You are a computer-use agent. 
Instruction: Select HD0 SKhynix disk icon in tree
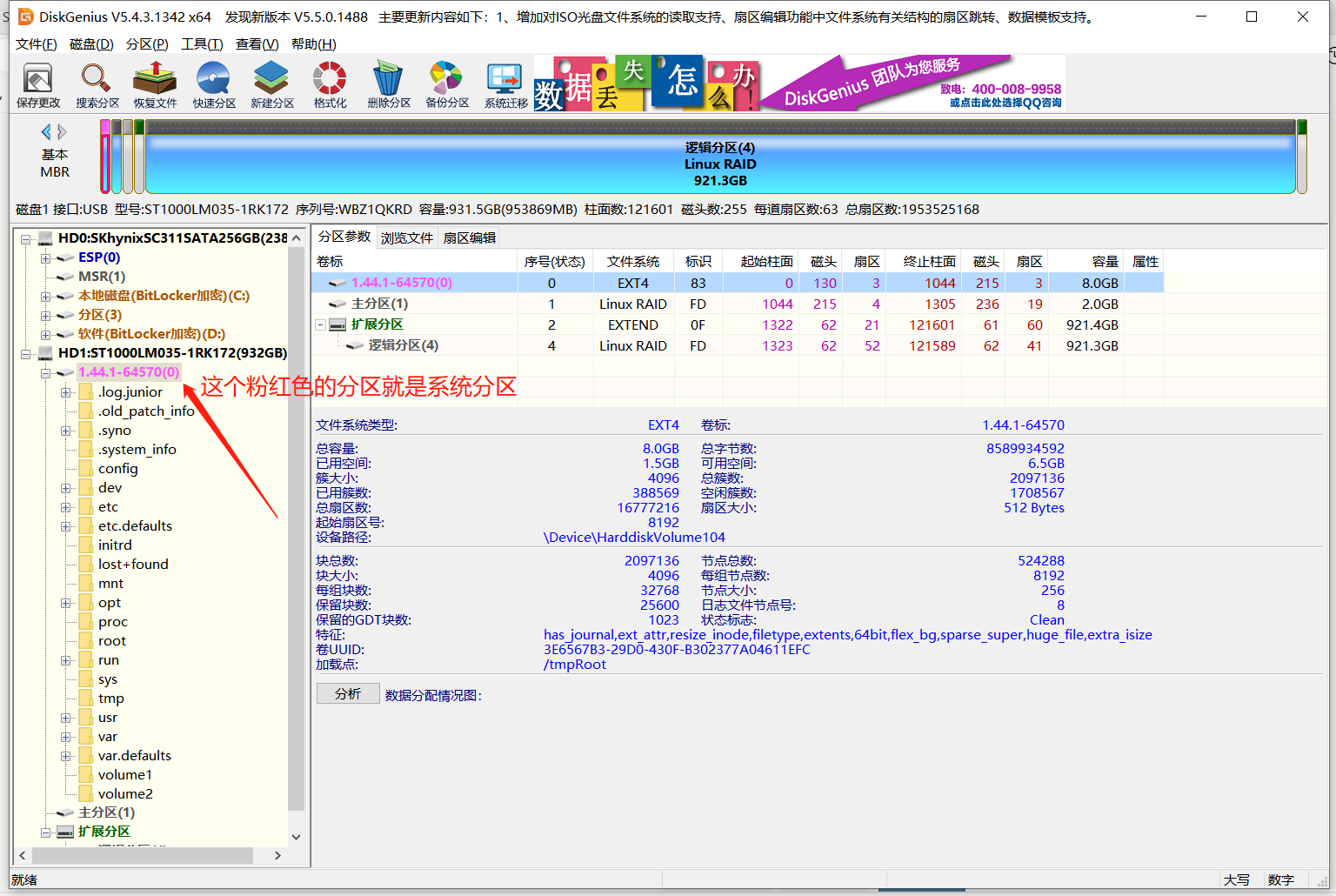[x=46, y=238]
